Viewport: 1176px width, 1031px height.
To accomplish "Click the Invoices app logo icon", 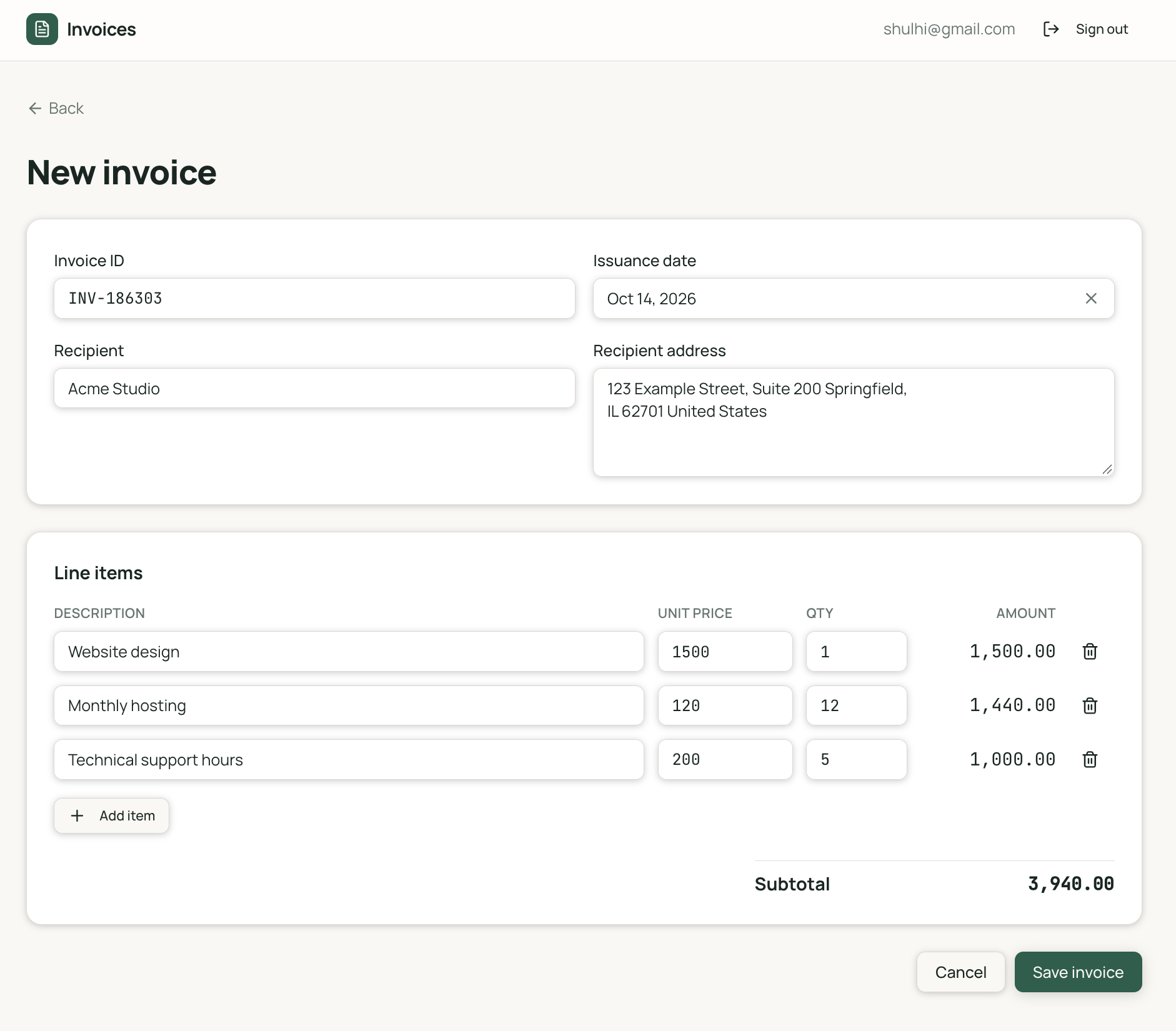I will (42, 29).
